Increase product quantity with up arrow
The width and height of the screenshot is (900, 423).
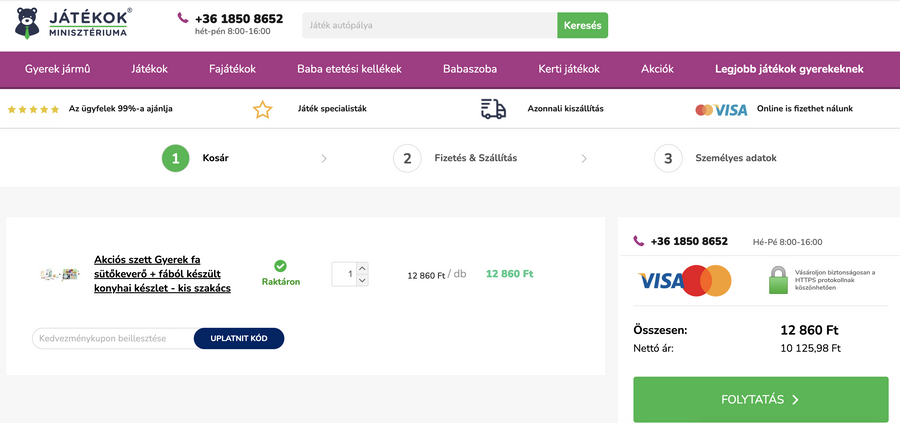click(362, 267)
